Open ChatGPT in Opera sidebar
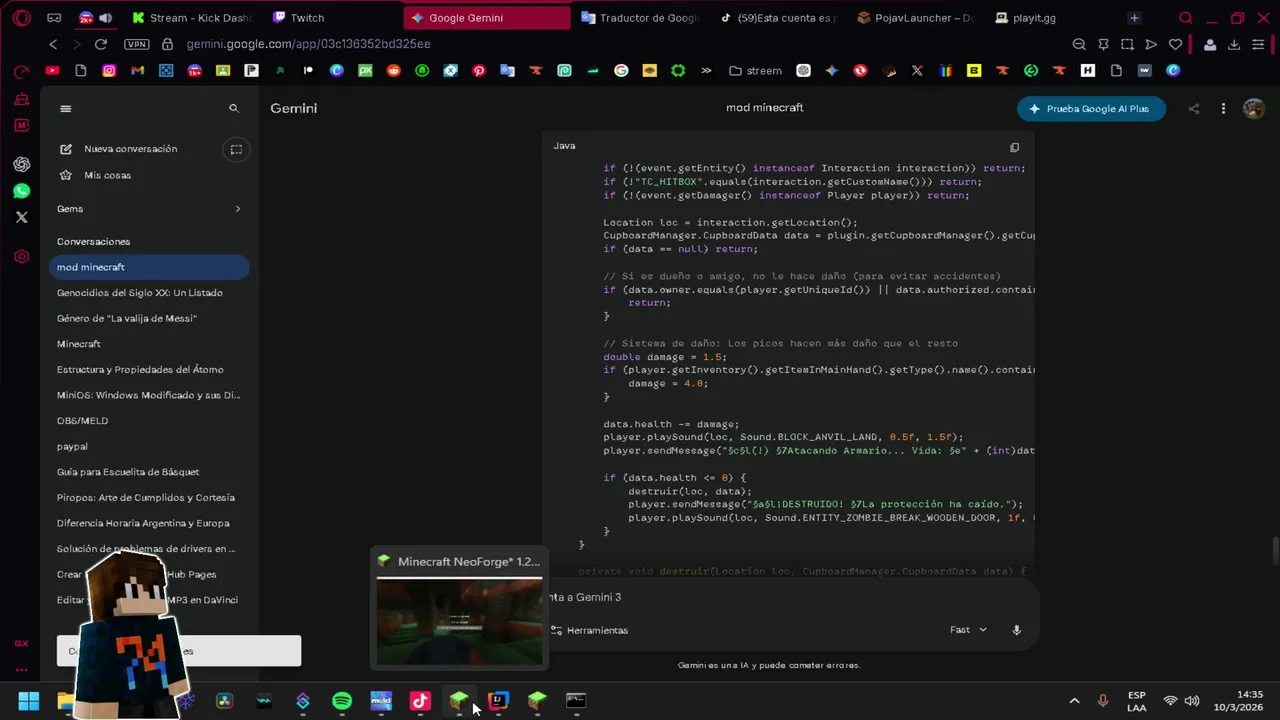Image resolution: width=1280 pixels, height=720 pixels. [21, 164]
